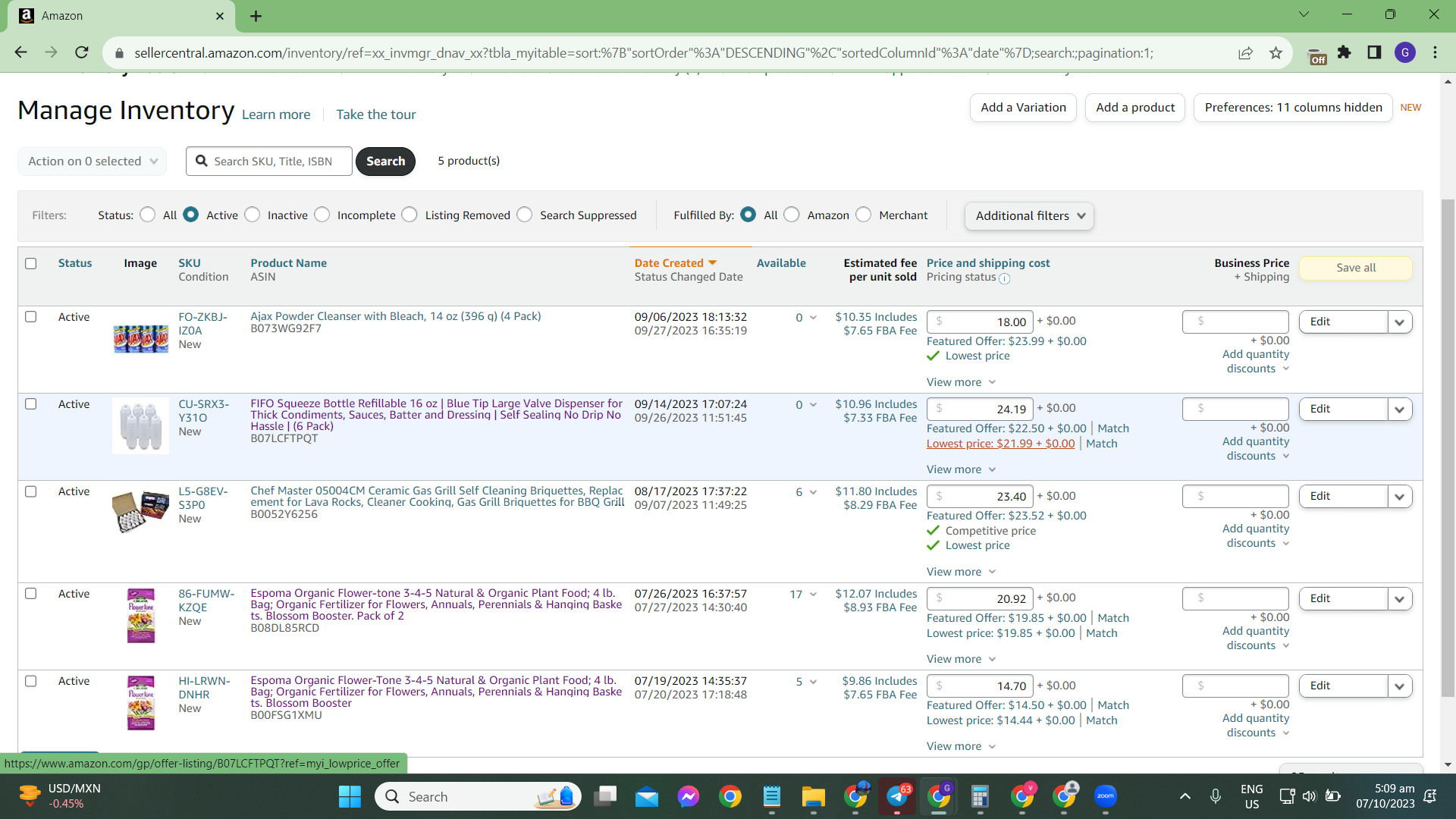Image resolution: width=1456 pixels, height=819 pixels.
Task: Set Status filter to Inactive
Action: coord(253,215)
